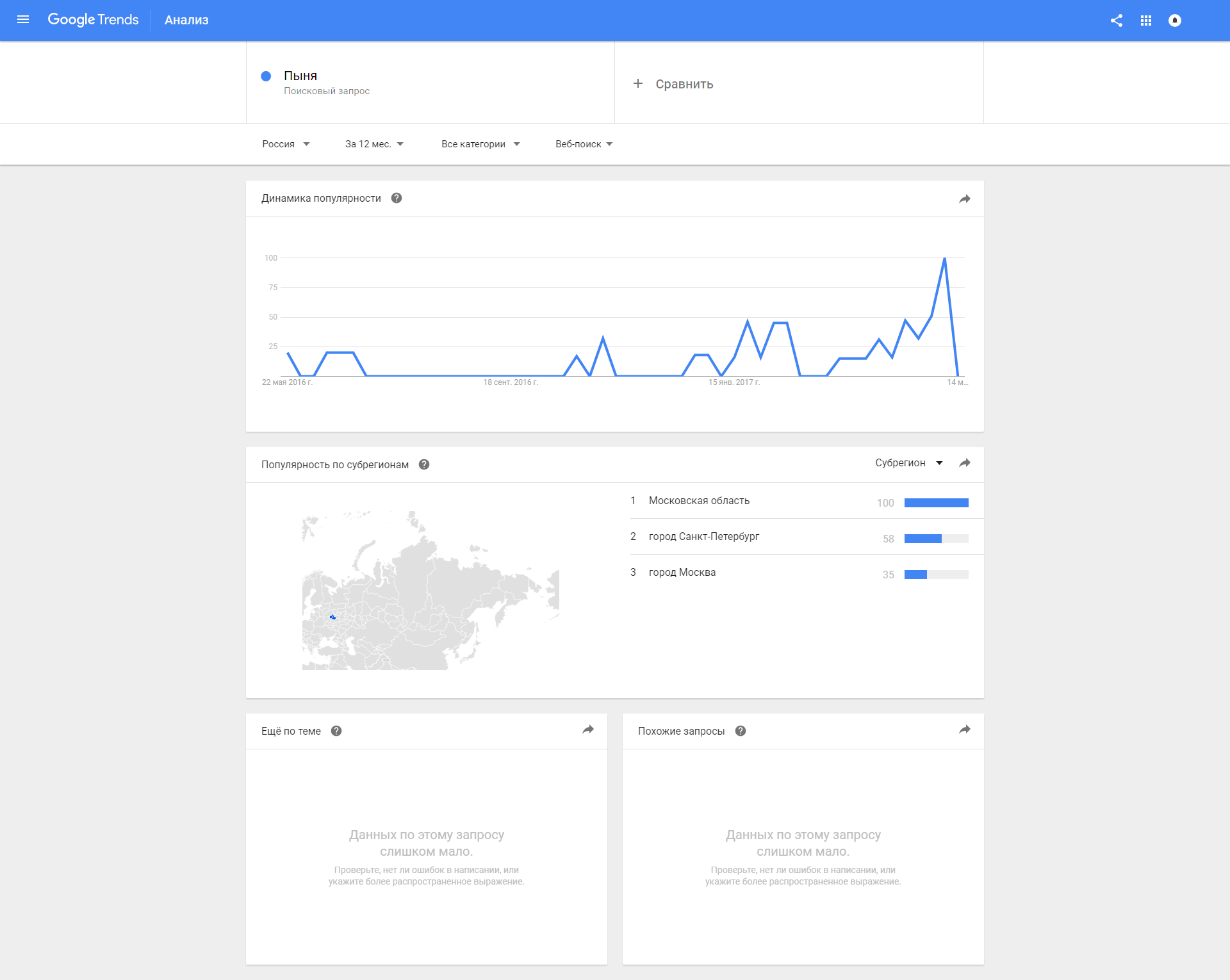Click the Пыня search term field
Screen dimensions: 1230x980
[x=300, y=76]
